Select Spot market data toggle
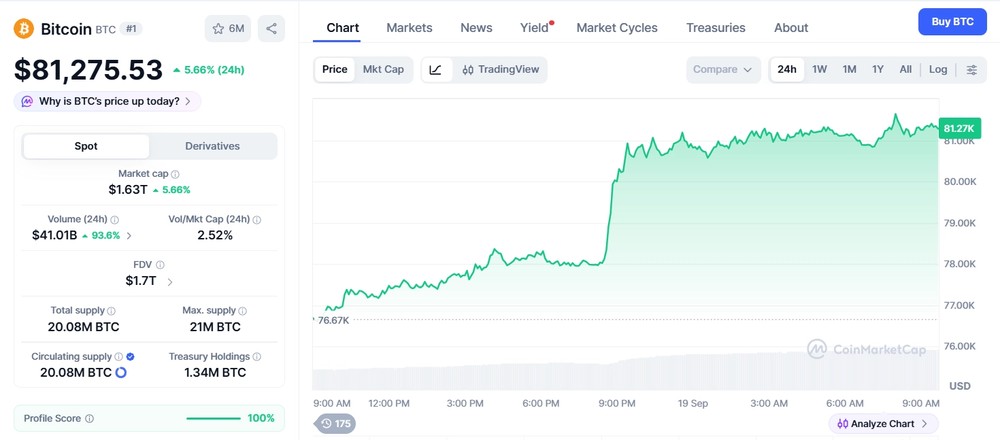Image resolution: width=1000 pixels, height=440 pixels. coord(86,146)
